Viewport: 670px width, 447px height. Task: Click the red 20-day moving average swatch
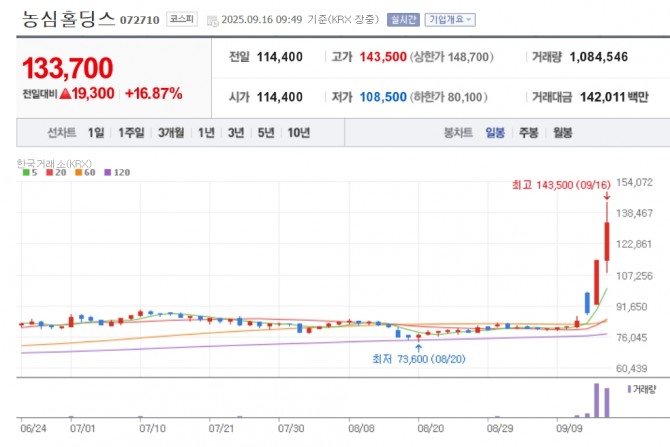tap(50, 172)
